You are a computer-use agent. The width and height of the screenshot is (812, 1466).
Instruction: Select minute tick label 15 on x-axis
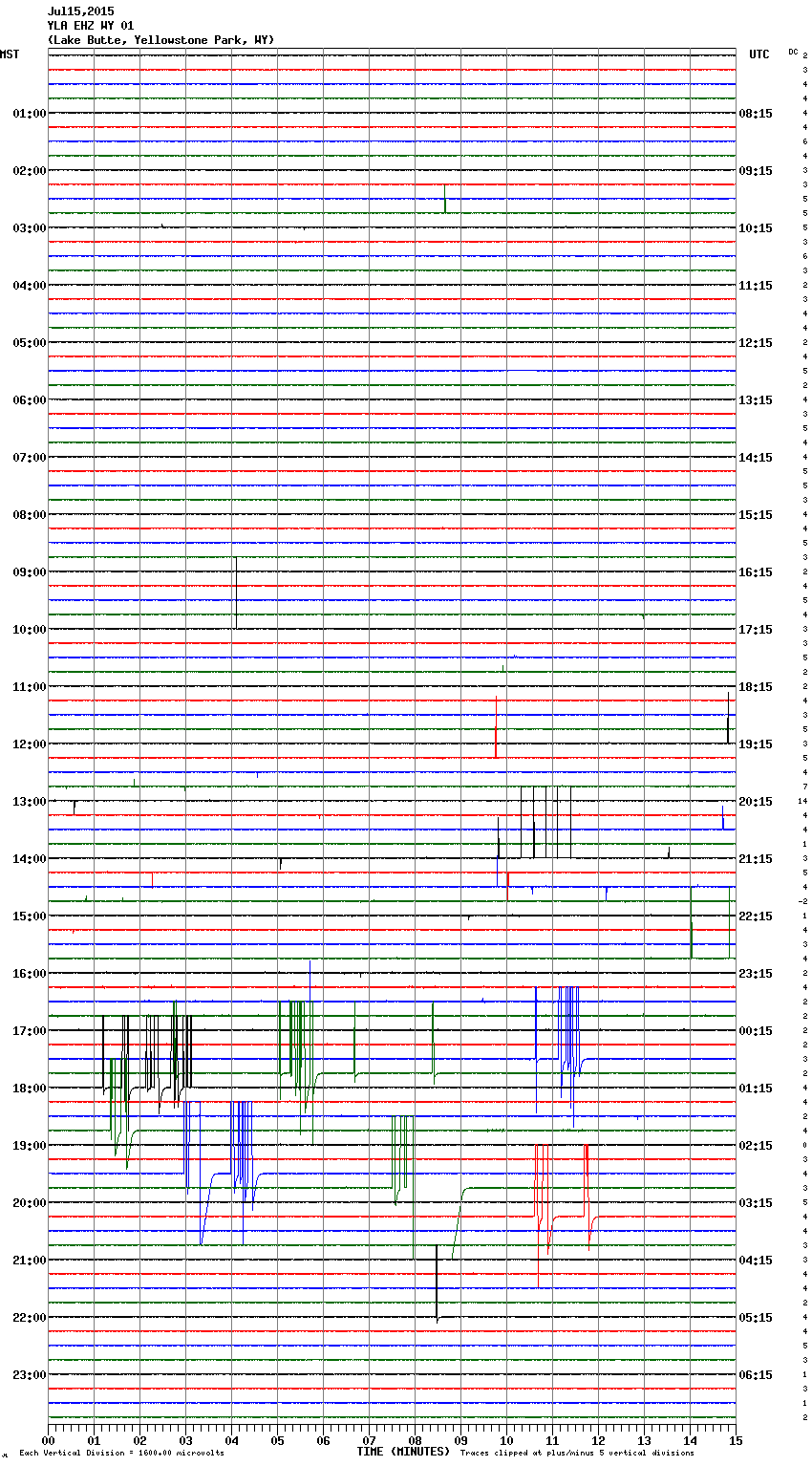point(736,1440)
